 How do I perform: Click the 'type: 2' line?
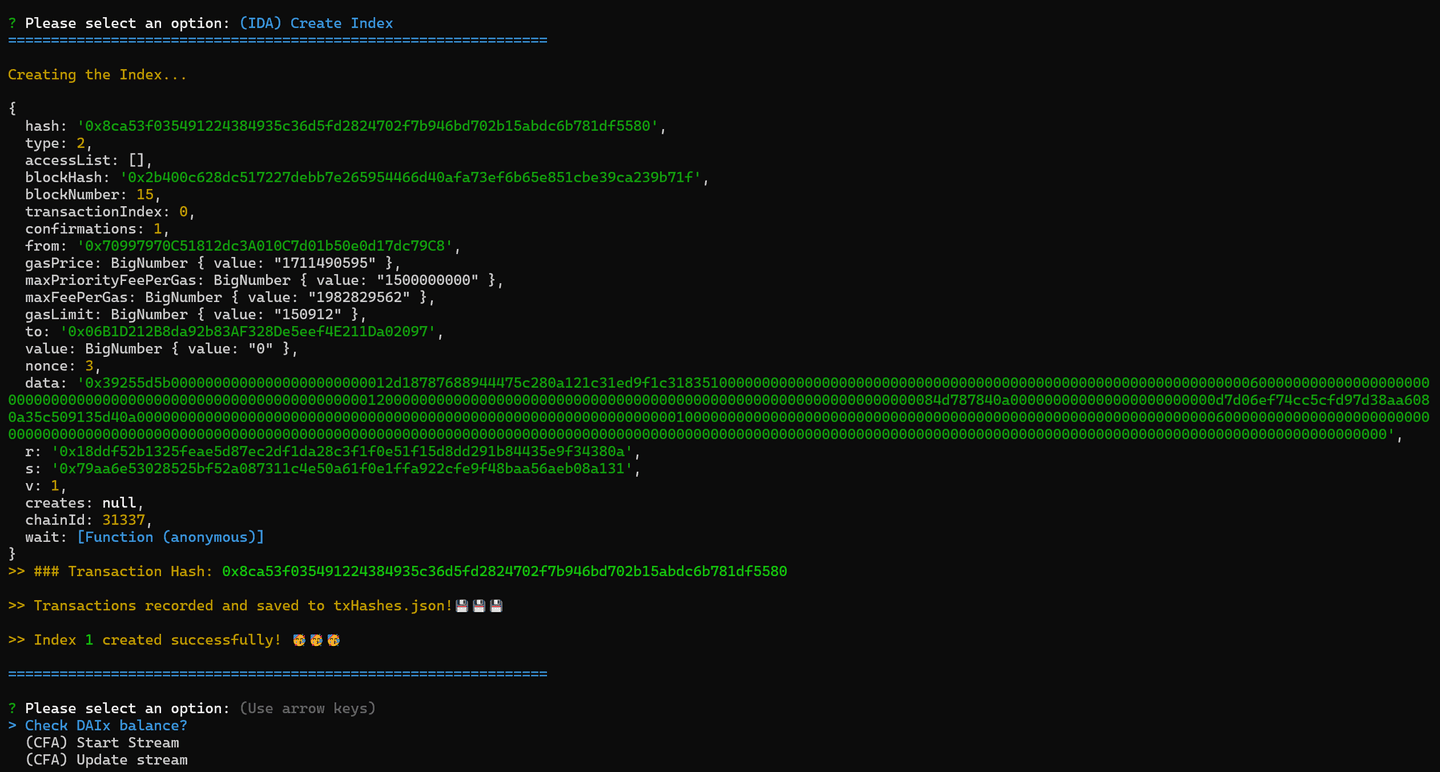pos(59,143)
